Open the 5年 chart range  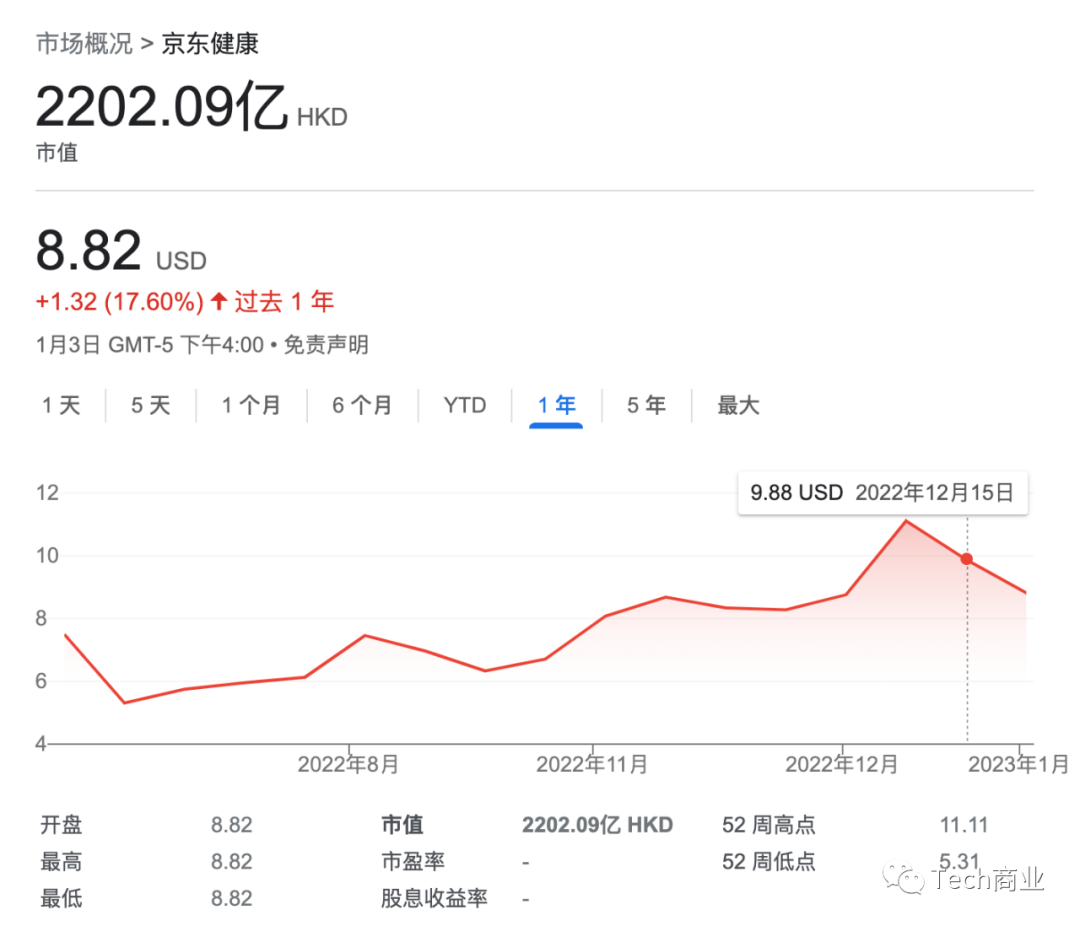pos(646,405)
